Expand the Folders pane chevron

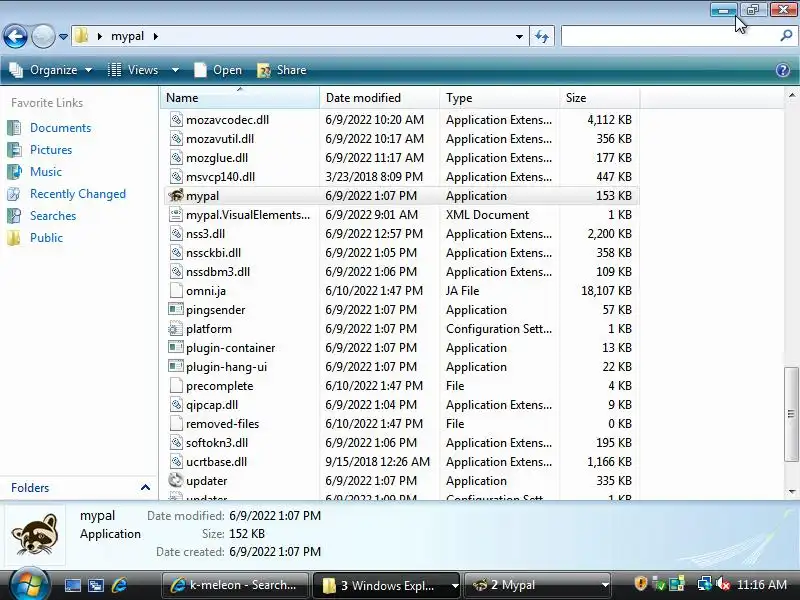click(x=145, y=488)
